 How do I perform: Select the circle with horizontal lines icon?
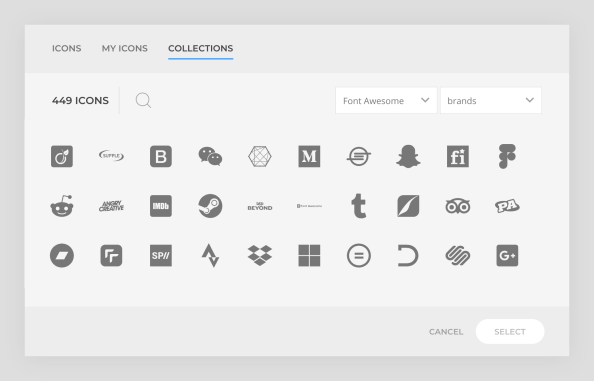[358, 156]
